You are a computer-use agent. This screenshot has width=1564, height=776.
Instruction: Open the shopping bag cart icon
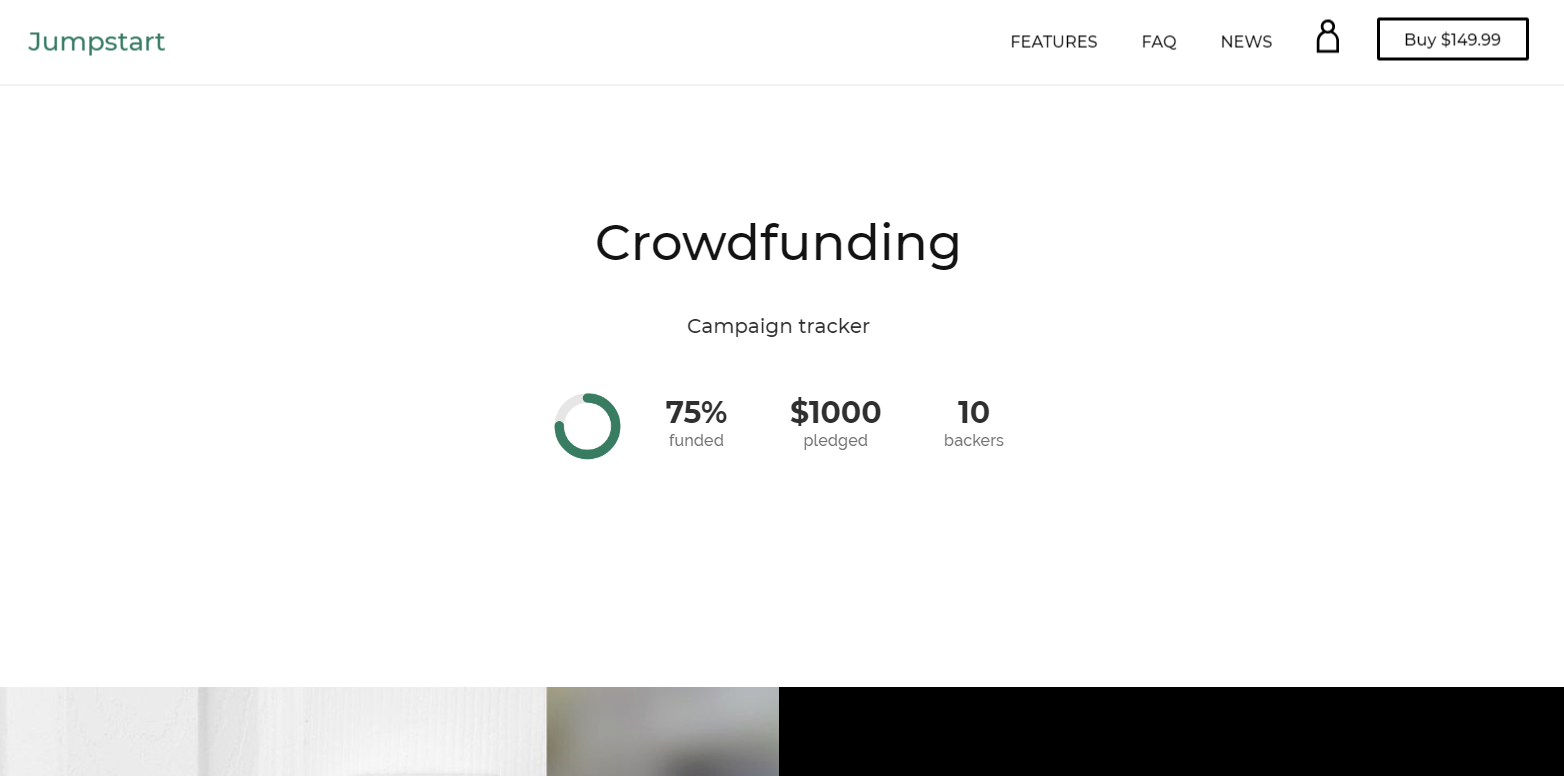click(x=1327, y=37)
